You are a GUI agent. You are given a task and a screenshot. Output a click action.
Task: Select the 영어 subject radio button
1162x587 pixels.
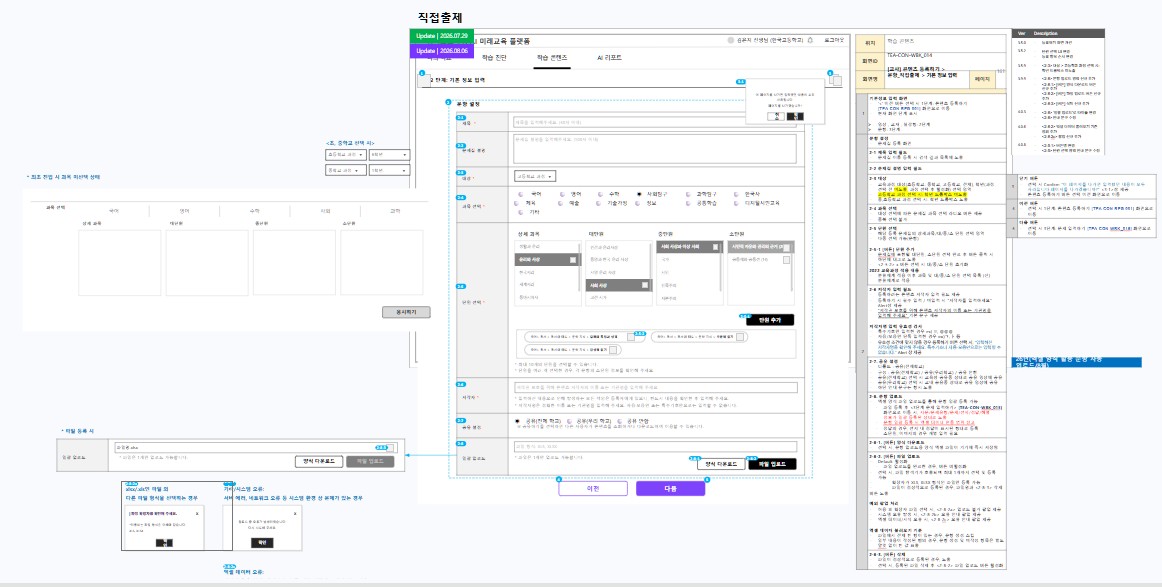pos(564,193)
